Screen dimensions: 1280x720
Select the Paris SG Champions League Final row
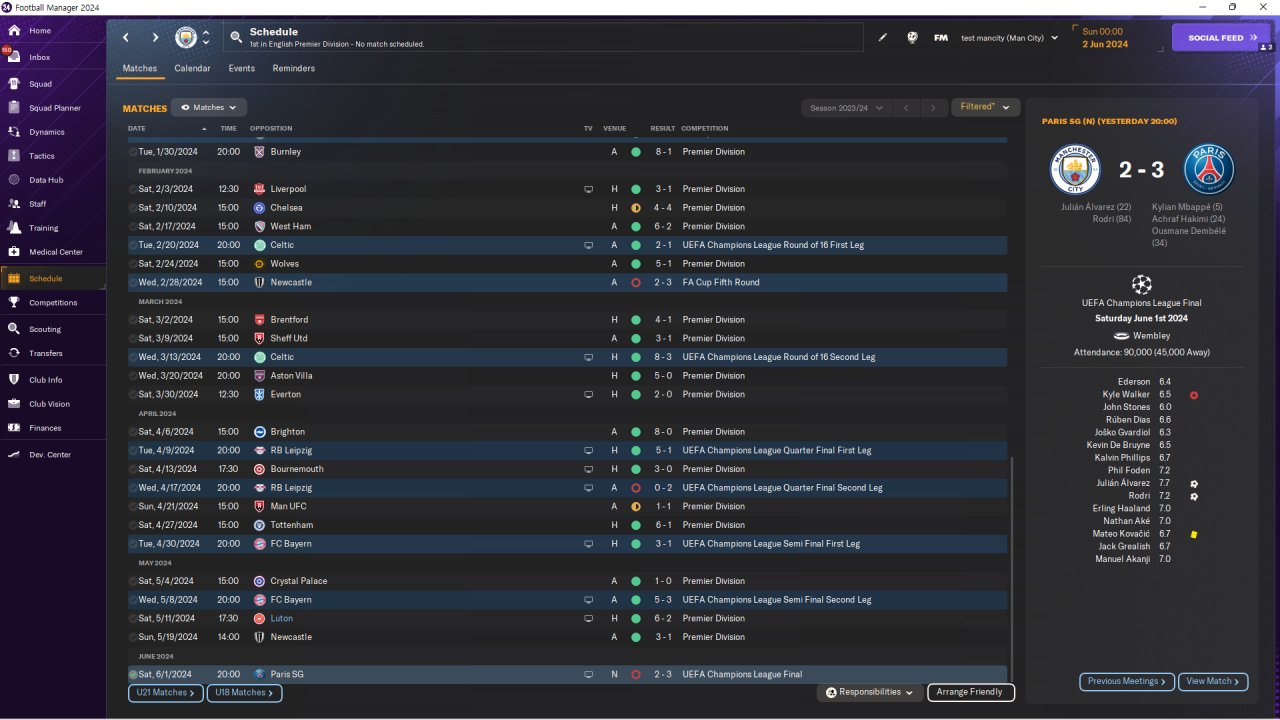point(567,675)
